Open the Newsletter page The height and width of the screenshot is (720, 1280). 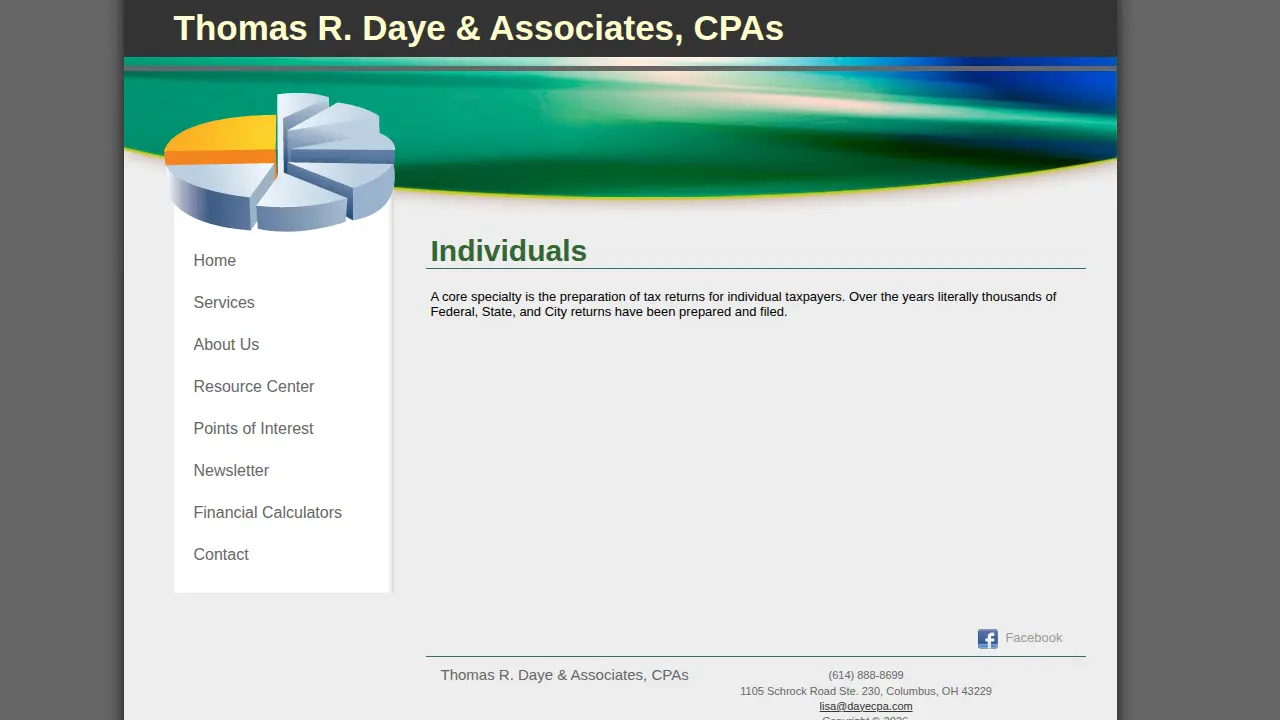tap(231, 470)
